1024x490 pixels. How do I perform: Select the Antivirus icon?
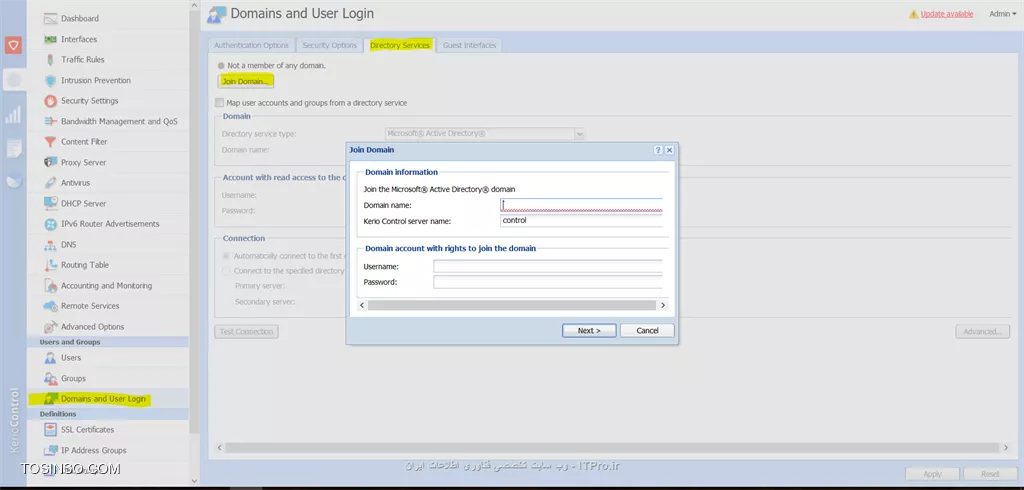point(51,183)
